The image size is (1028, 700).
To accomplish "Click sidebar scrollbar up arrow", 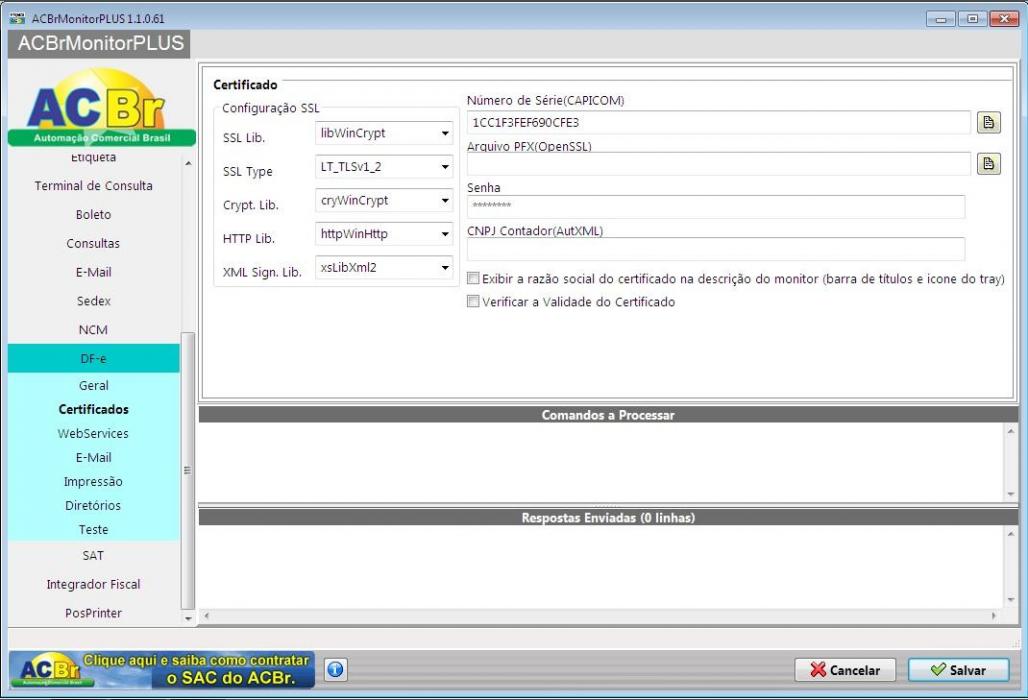I will (x=188, y=163).
